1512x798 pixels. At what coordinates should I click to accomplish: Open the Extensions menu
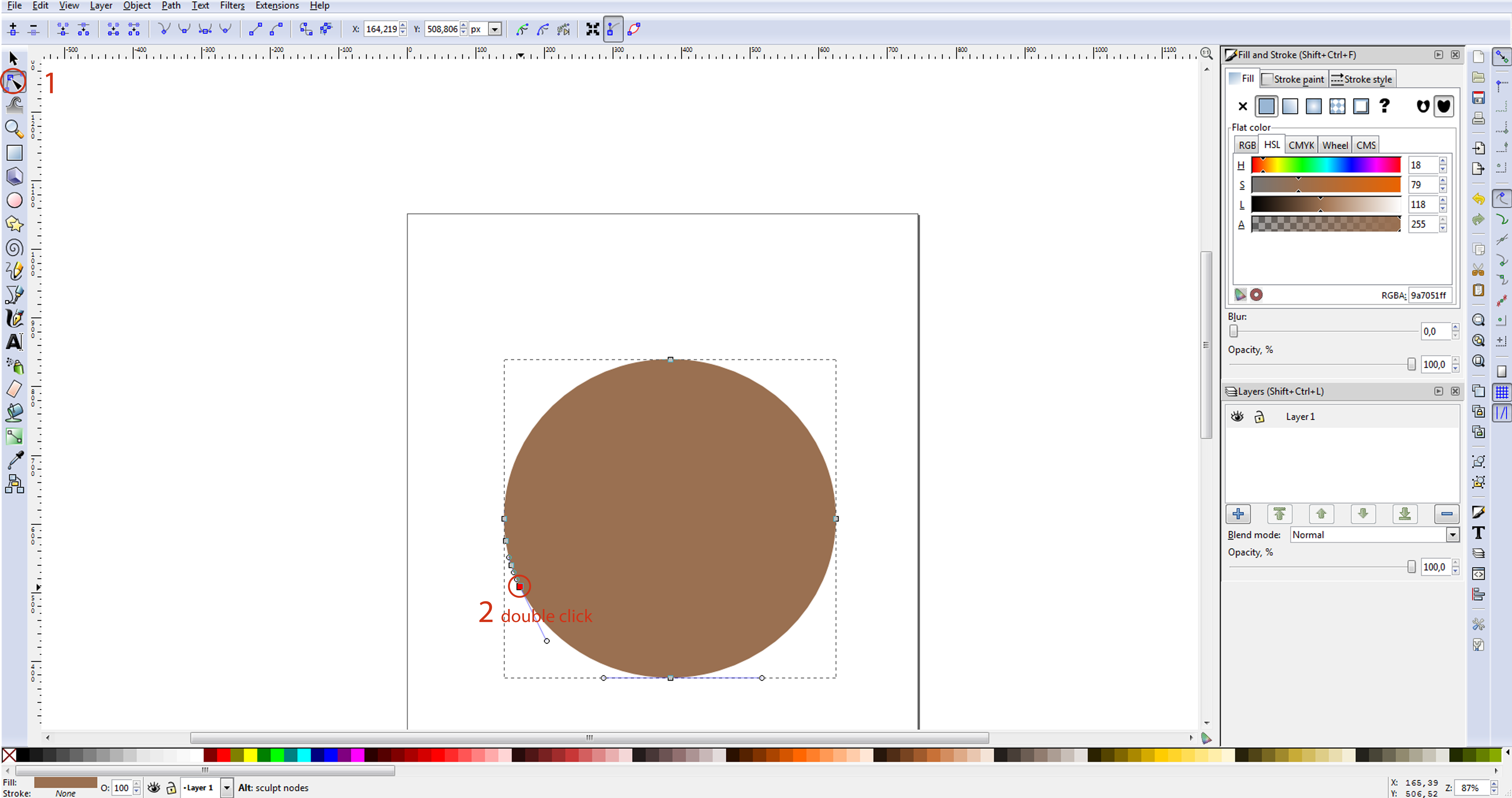tap(277, 5)
